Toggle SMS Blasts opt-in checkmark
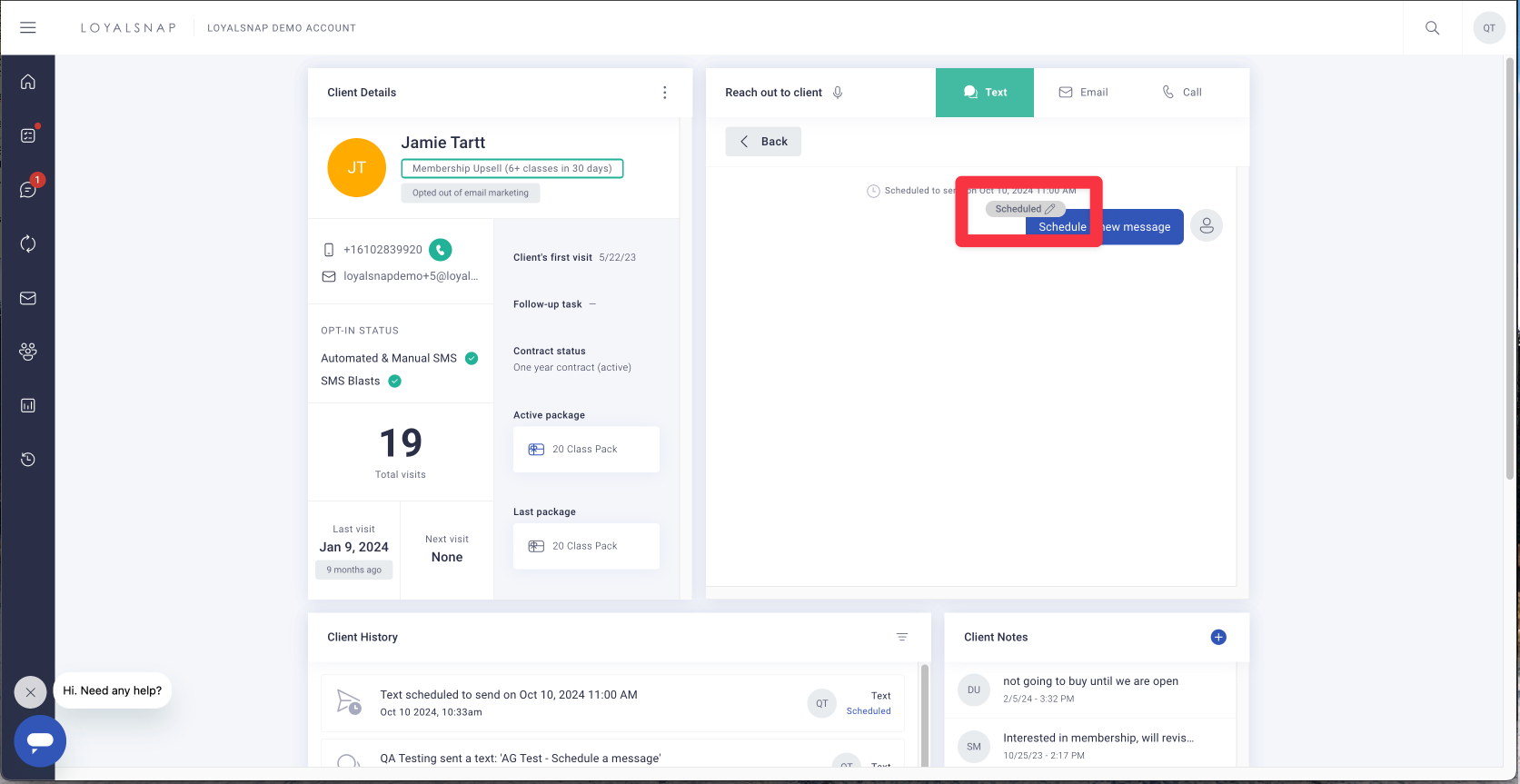Viewport: 1520px width, 784px height. (x=394, y=382)
